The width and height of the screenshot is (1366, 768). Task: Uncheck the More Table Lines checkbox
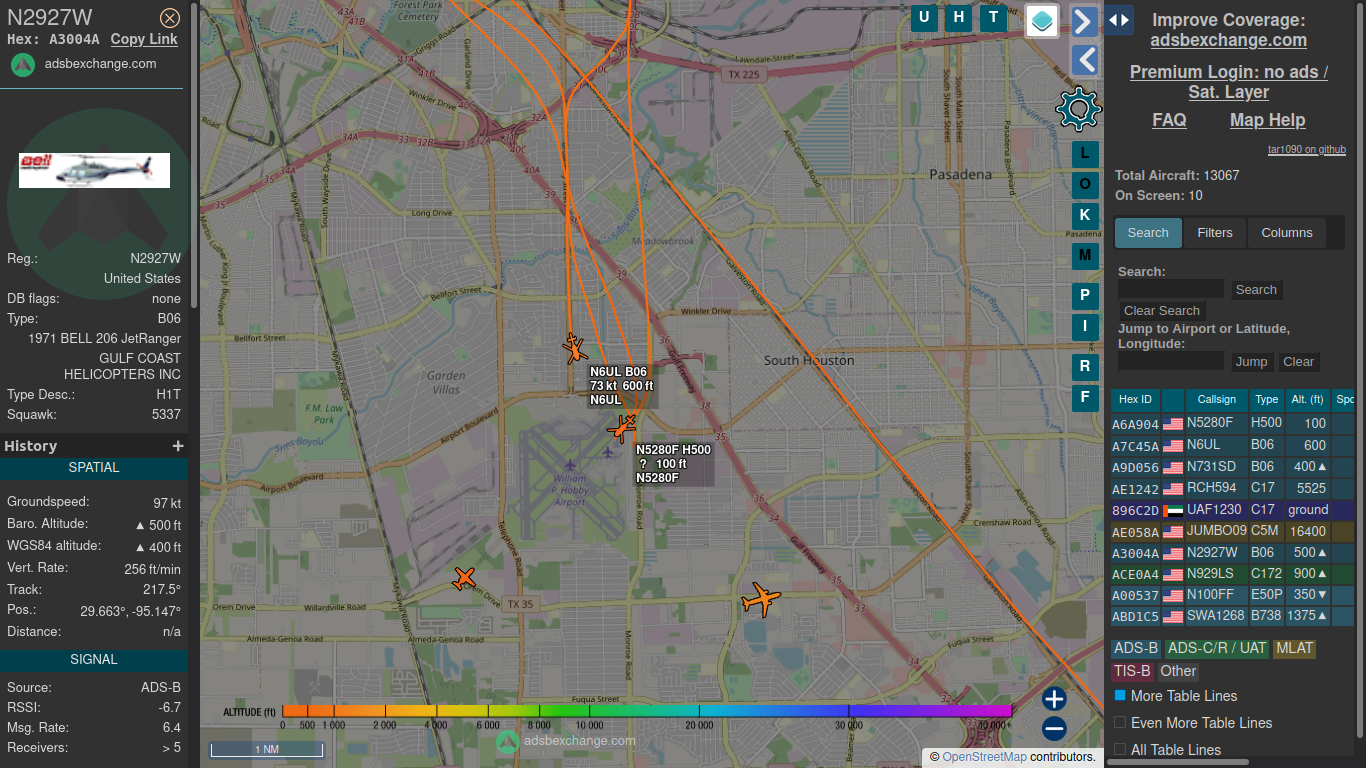[1120, 695]
